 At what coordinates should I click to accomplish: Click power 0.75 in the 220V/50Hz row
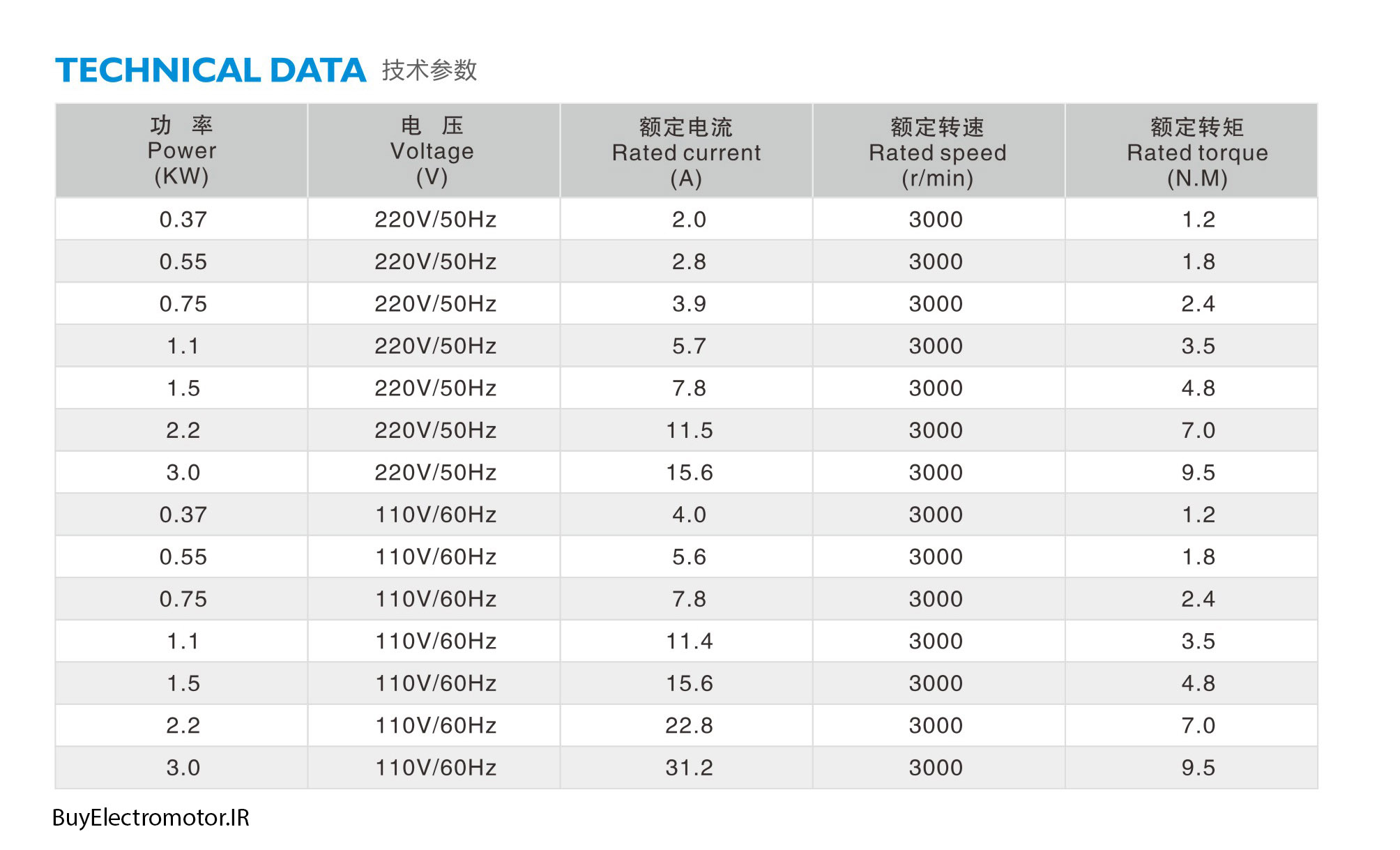coord(183,304)
